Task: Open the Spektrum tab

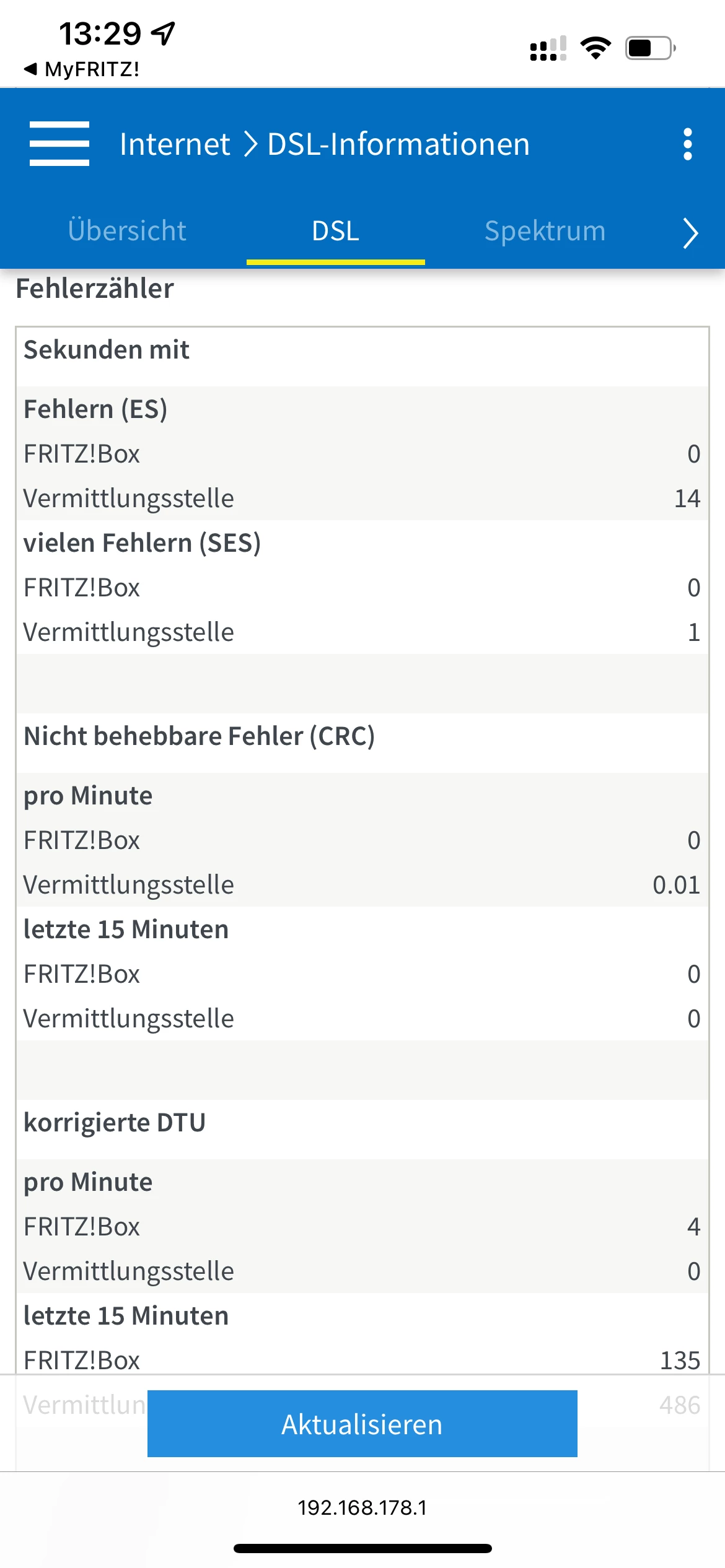Action: pos(545,230)
